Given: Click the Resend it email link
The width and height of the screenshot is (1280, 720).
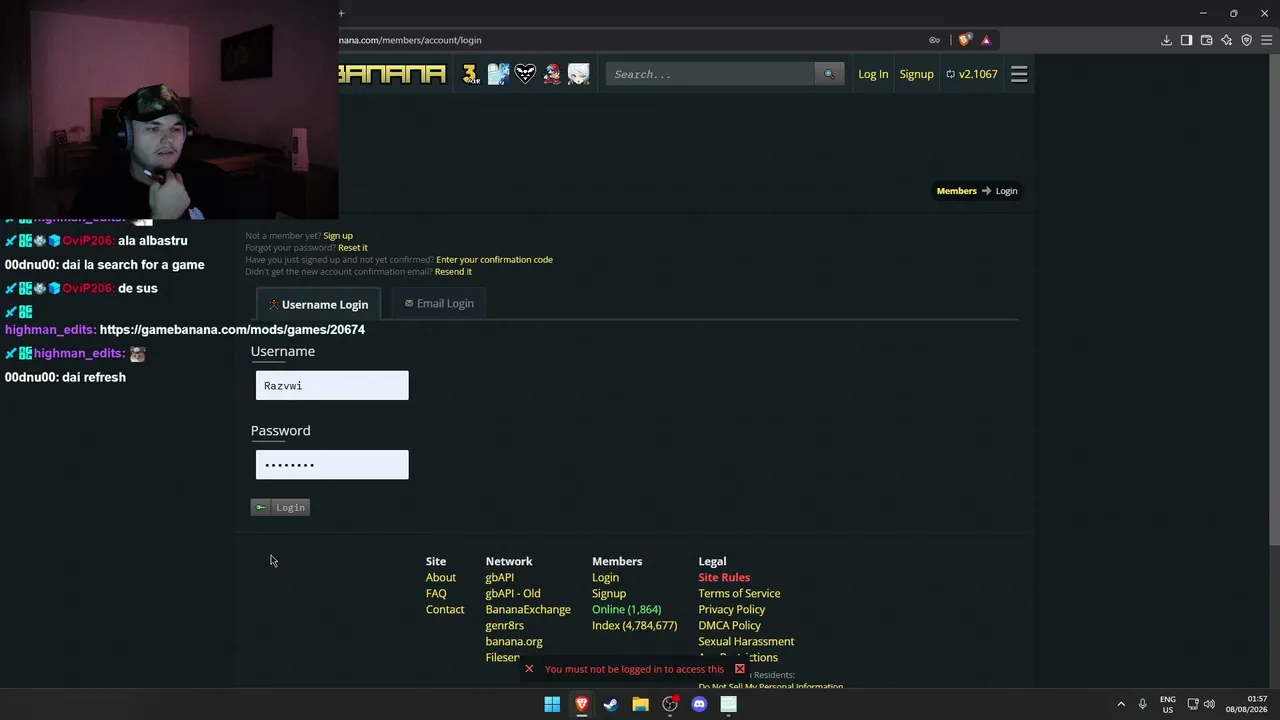Looking at the screenshot, I should (x=453, y=272).
